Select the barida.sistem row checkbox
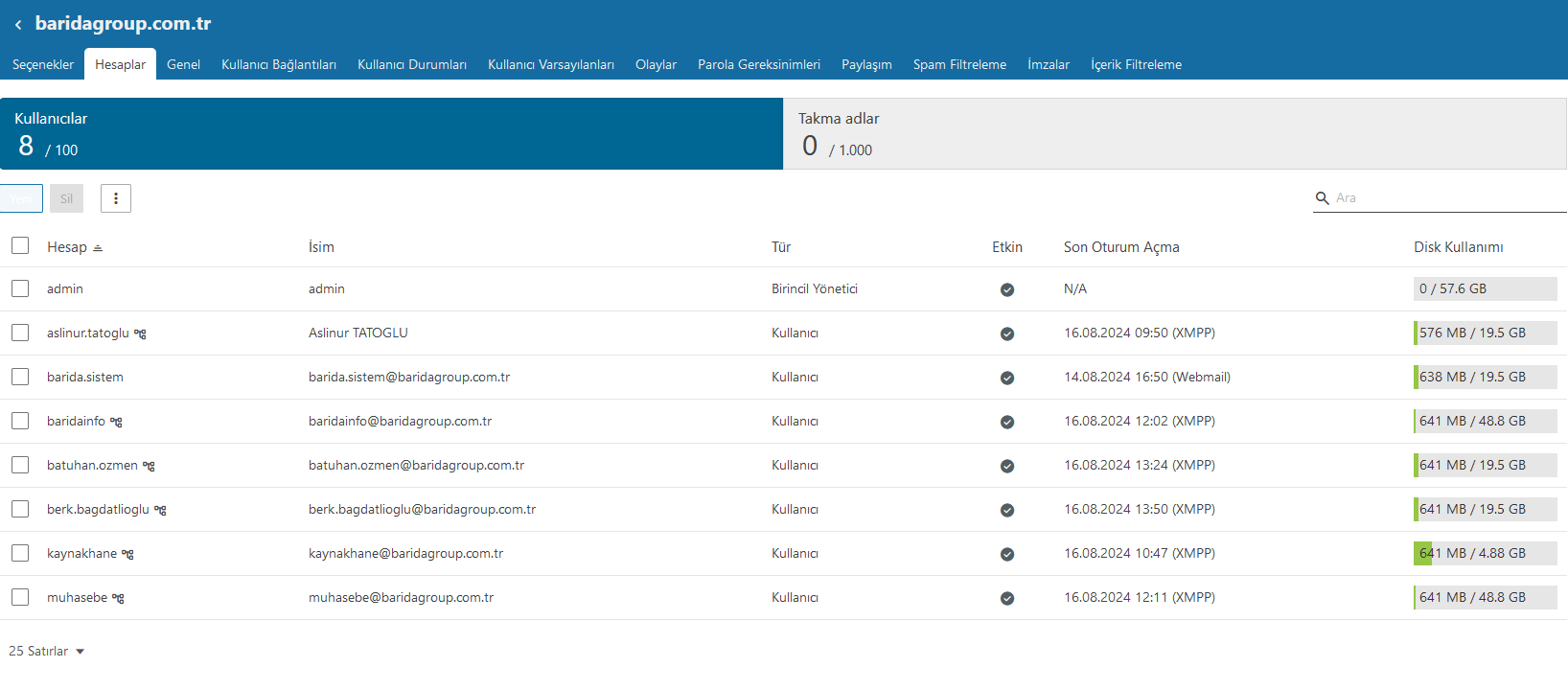The width and height of the screenshot is (1568, 690). pos(20,377)
